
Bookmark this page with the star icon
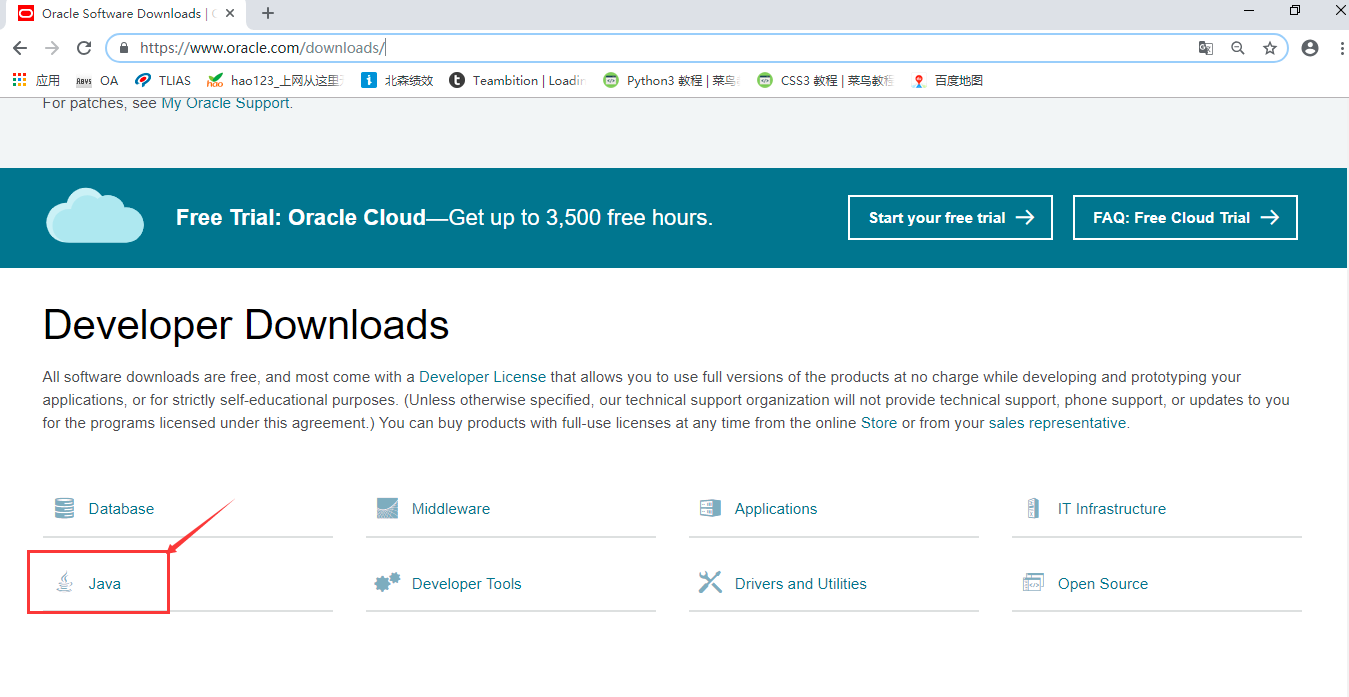[1270, 48]
